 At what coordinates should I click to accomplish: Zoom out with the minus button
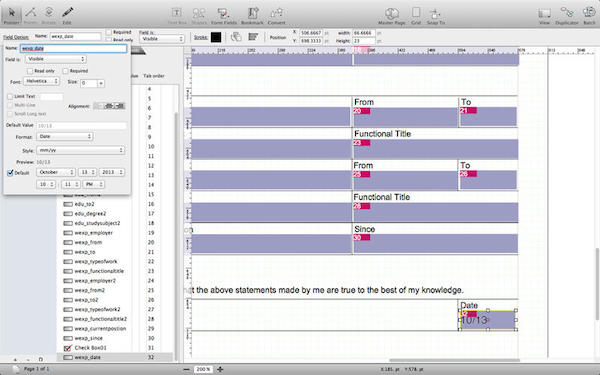coord(186,369)
